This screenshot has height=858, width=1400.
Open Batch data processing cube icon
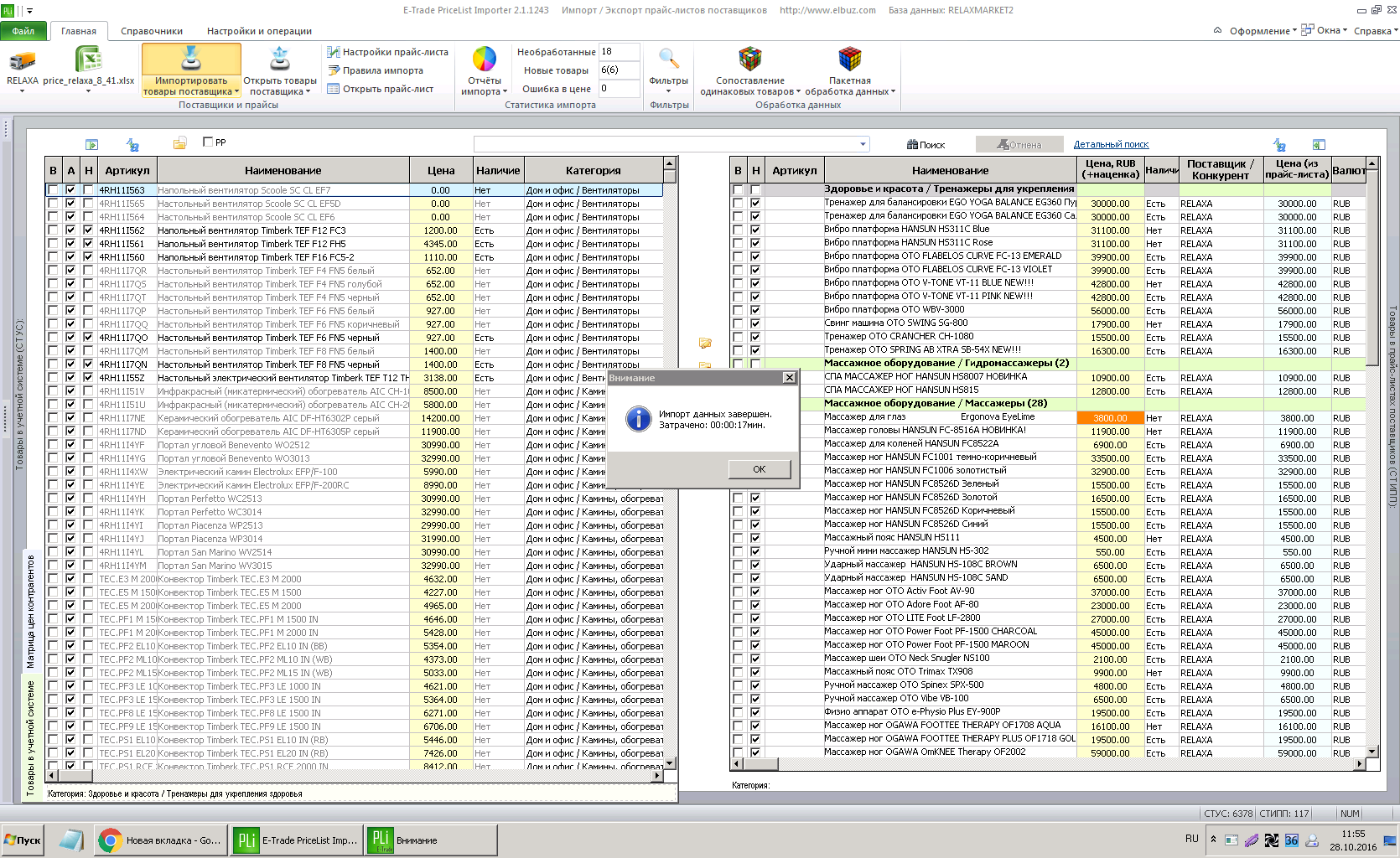(x=850, y=59)
